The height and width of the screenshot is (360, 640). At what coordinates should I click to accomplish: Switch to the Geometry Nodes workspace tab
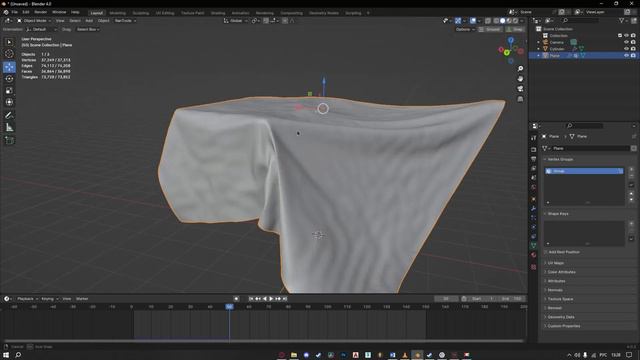(x=324, y=13)
